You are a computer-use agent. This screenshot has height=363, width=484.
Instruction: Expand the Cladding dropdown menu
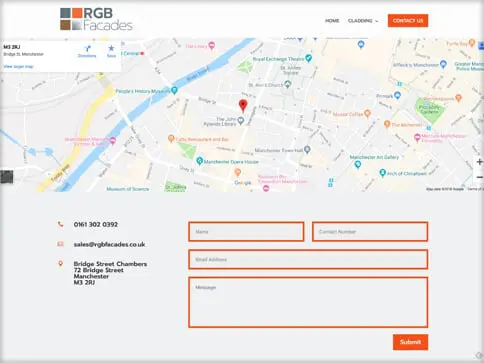363,21
